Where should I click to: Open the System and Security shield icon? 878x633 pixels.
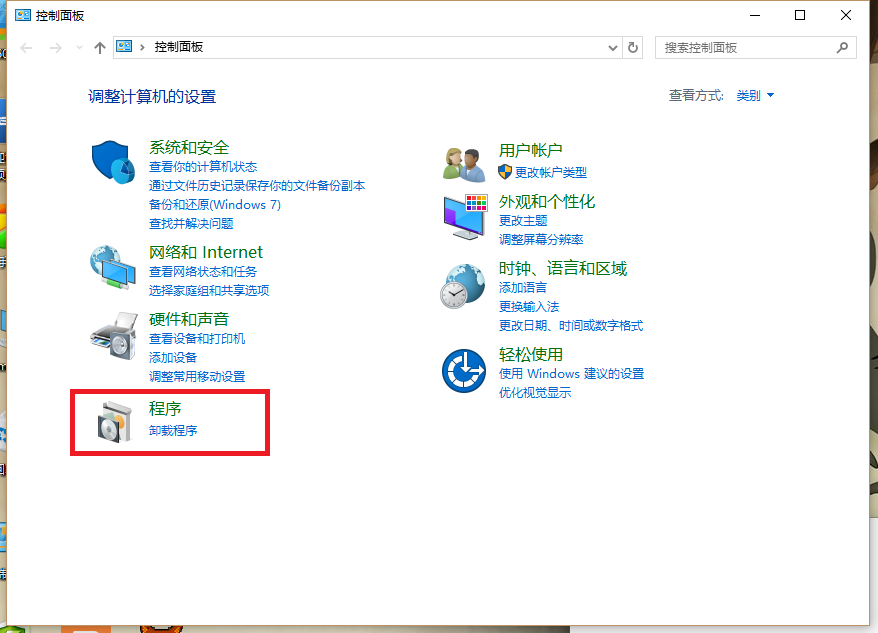[113, 162]
